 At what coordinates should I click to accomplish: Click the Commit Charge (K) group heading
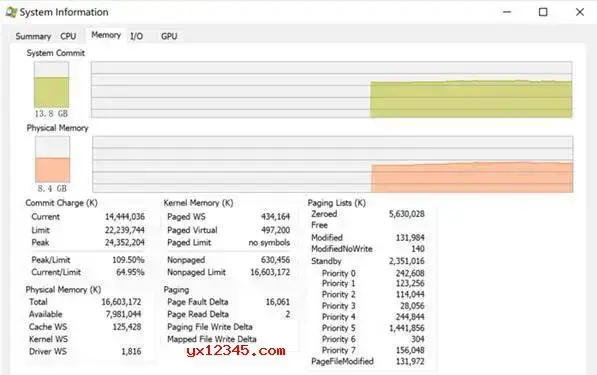[61, 203]
